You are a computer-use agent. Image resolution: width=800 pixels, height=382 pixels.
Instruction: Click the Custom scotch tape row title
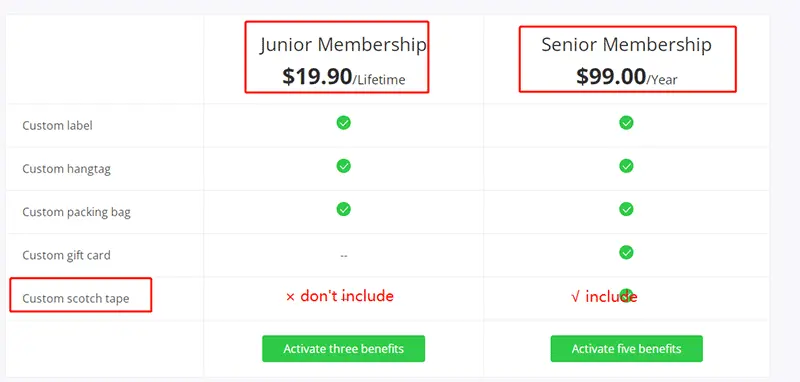(76, 298)
